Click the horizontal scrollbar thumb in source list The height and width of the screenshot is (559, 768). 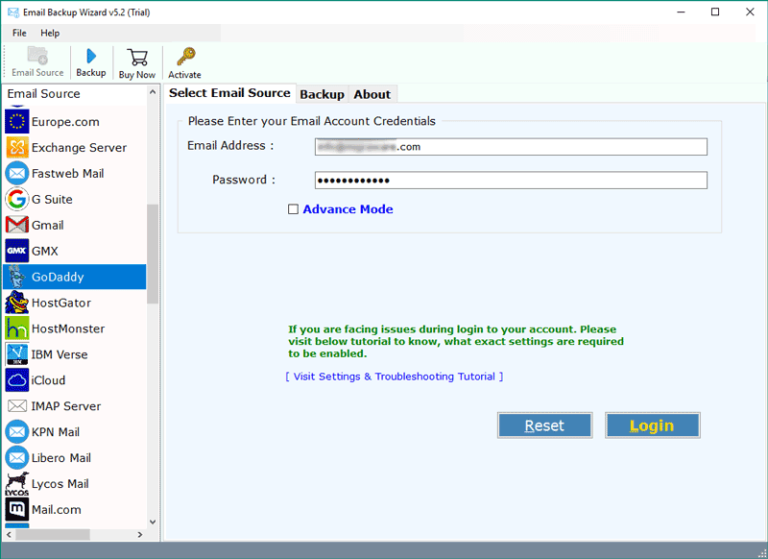pos(52,535)
